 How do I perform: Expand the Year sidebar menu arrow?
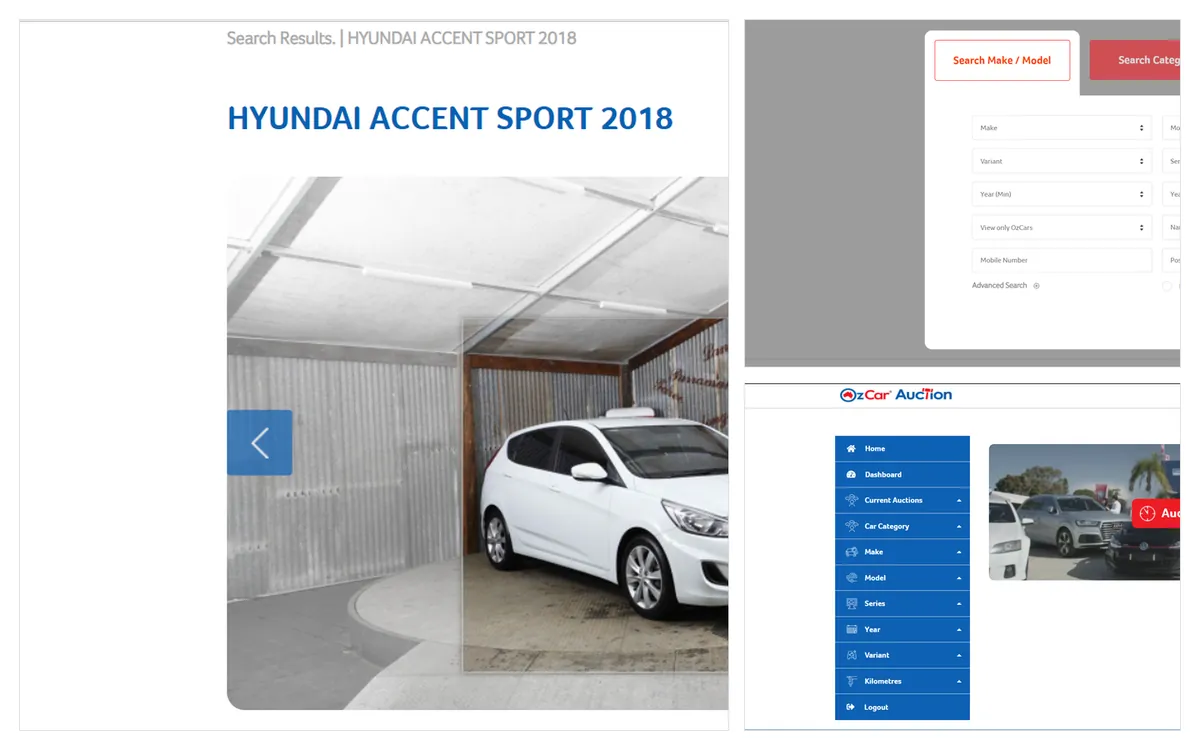pos(959,630)
